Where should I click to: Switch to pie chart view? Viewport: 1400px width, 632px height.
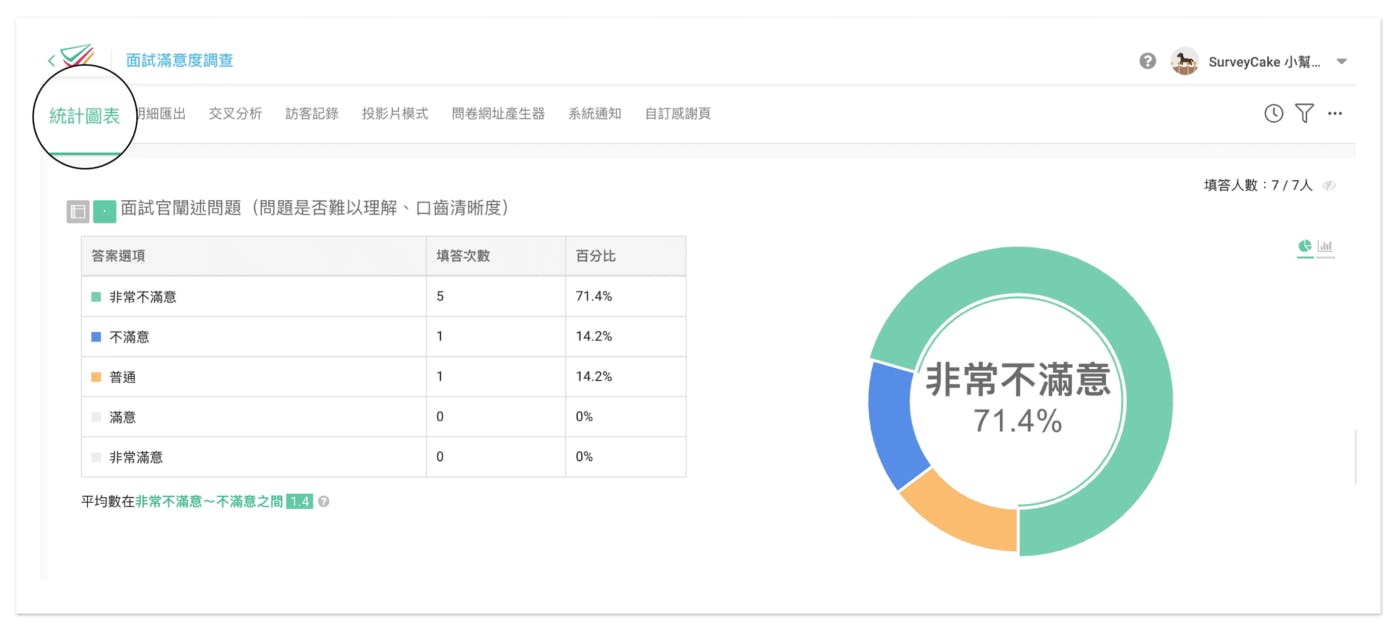pyautogui.click(x=1305, y=246)
